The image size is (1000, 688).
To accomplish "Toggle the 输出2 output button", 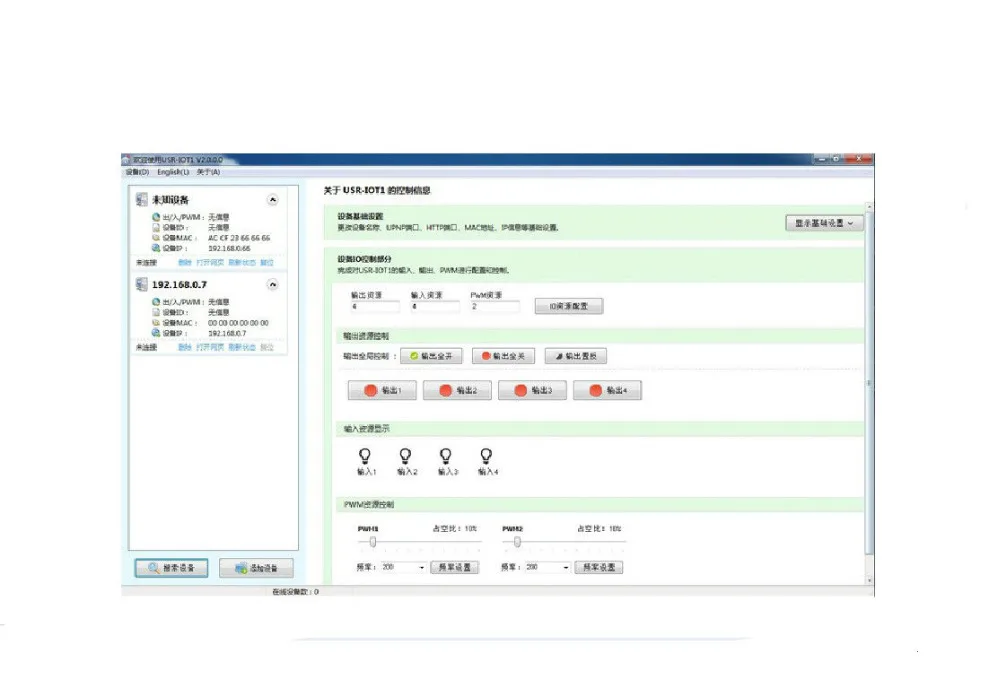I will coord(457,390).
